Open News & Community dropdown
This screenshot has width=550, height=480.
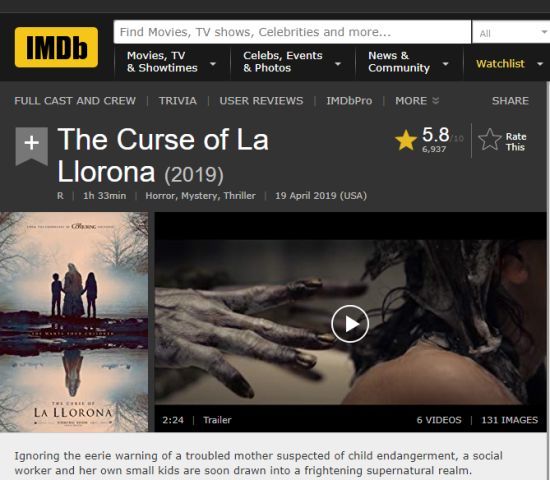(x=408, y=62)
